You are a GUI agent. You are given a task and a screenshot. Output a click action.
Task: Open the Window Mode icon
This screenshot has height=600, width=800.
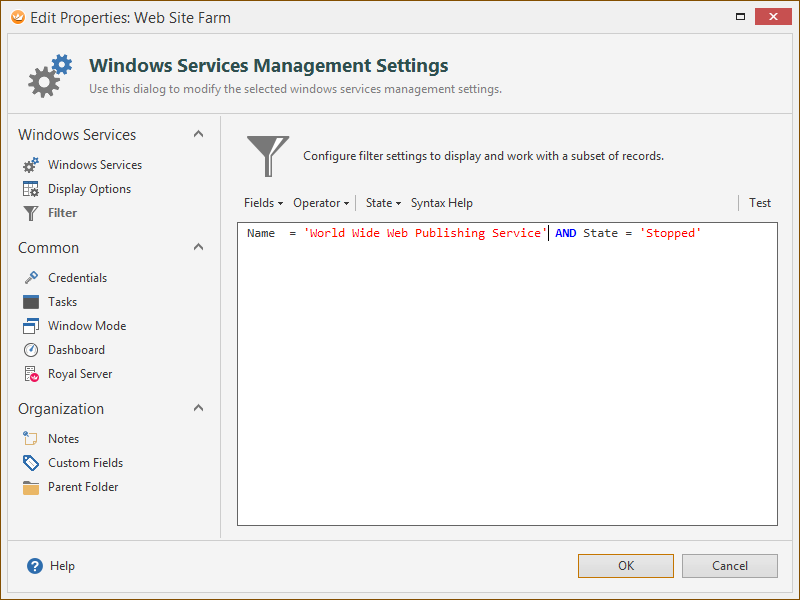31,326
